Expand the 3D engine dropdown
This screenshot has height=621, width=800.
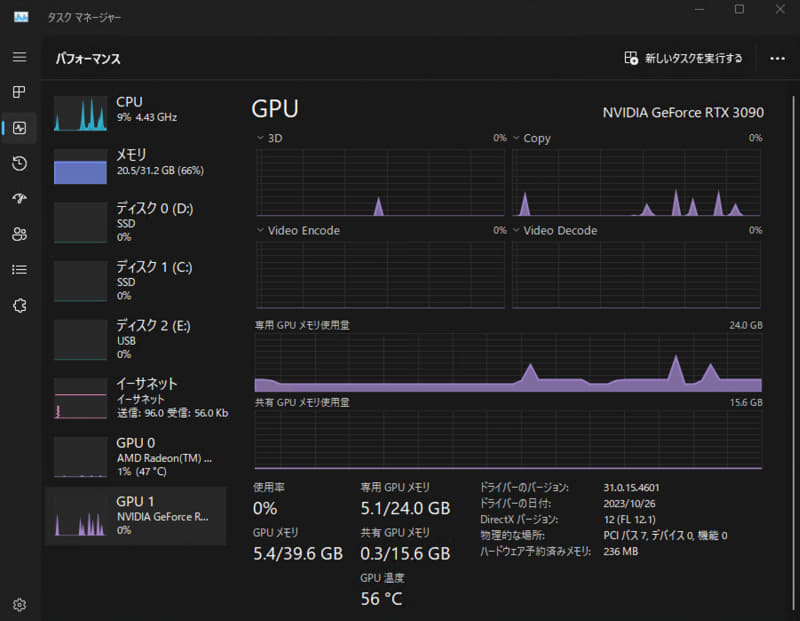(261, 138)
